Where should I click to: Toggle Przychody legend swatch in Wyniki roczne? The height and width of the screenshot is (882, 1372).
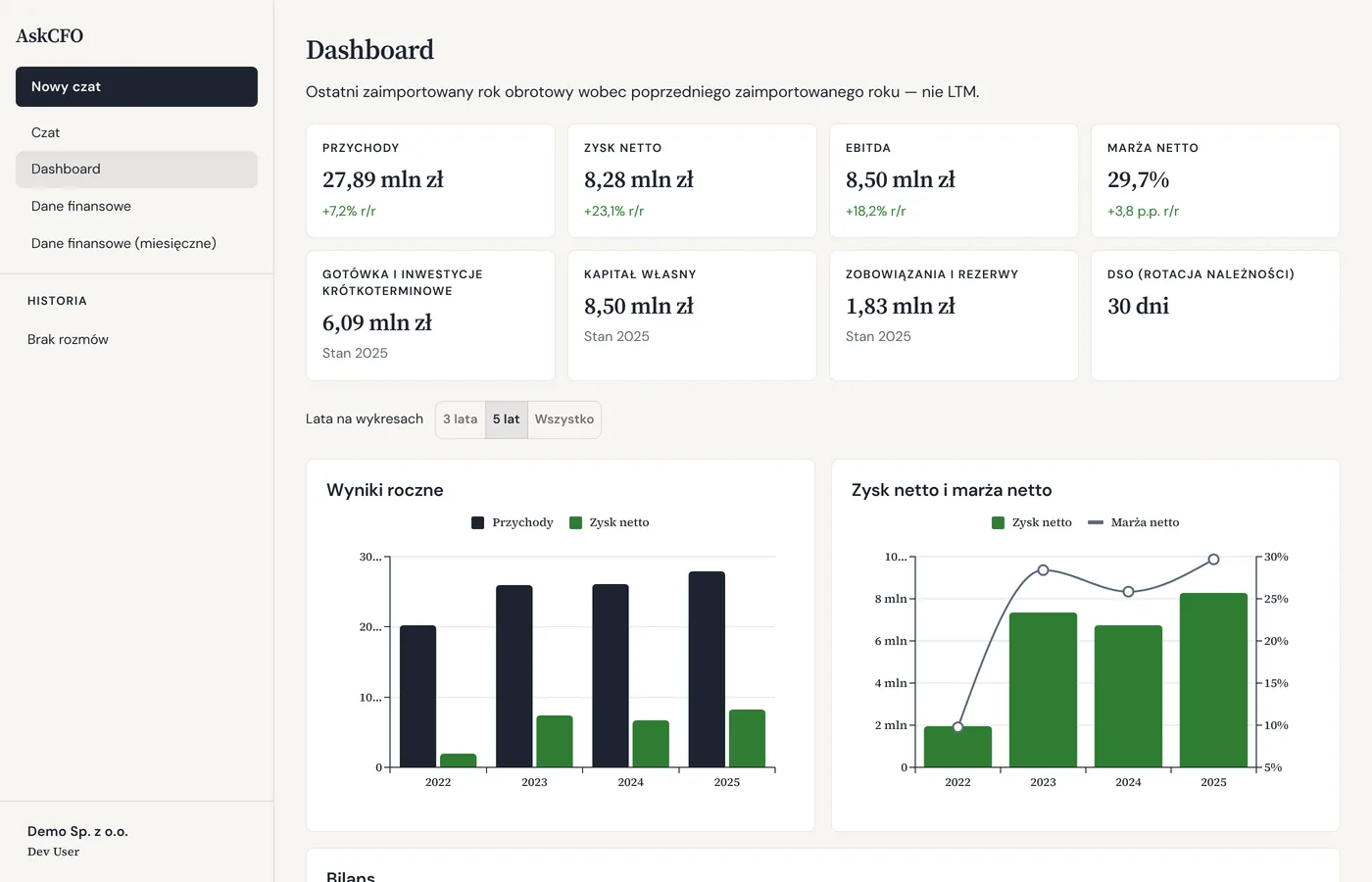click(478, 522)
